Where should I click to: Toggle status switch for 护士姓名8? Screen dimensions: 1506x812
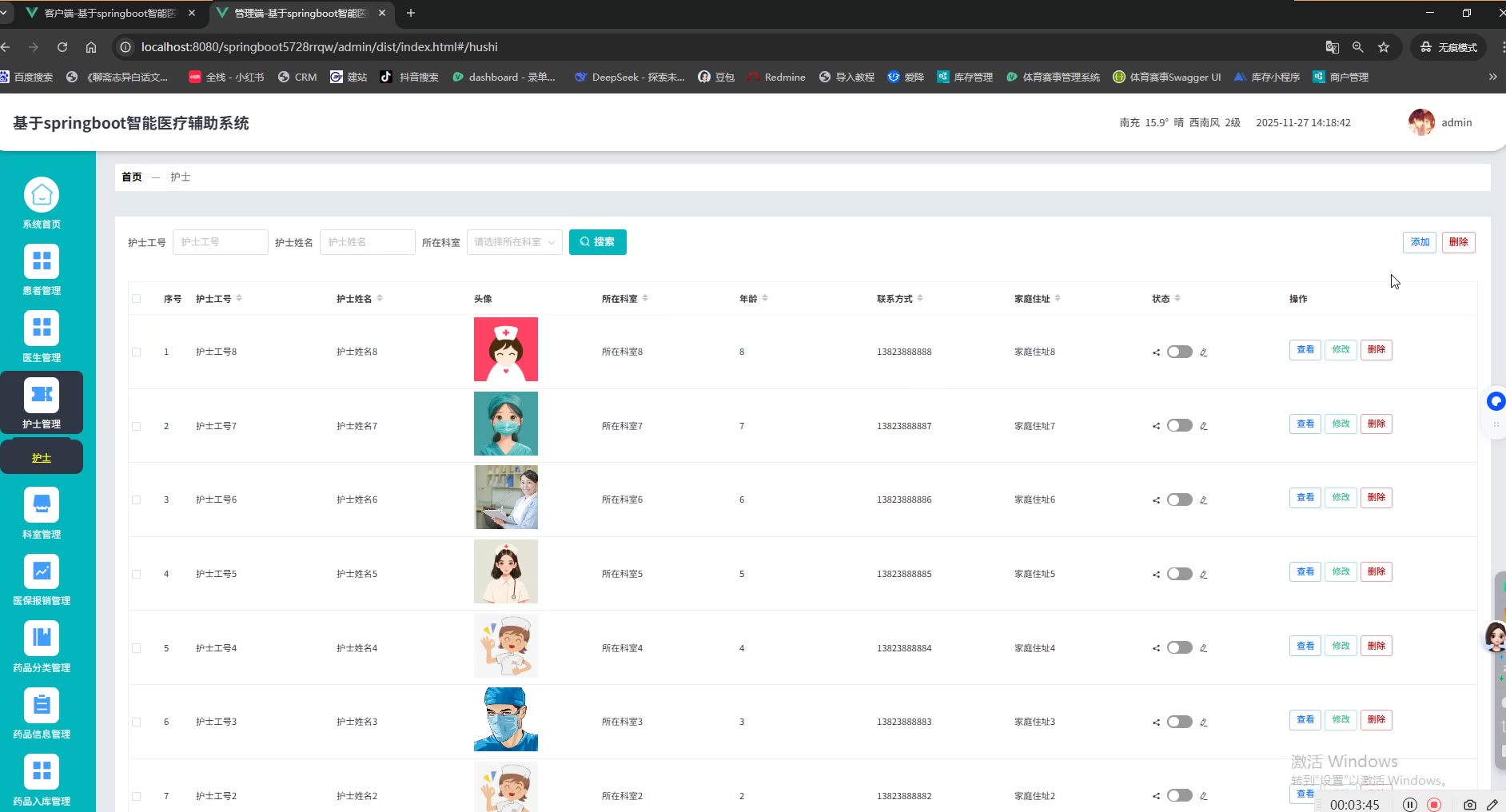[1179, 352]
